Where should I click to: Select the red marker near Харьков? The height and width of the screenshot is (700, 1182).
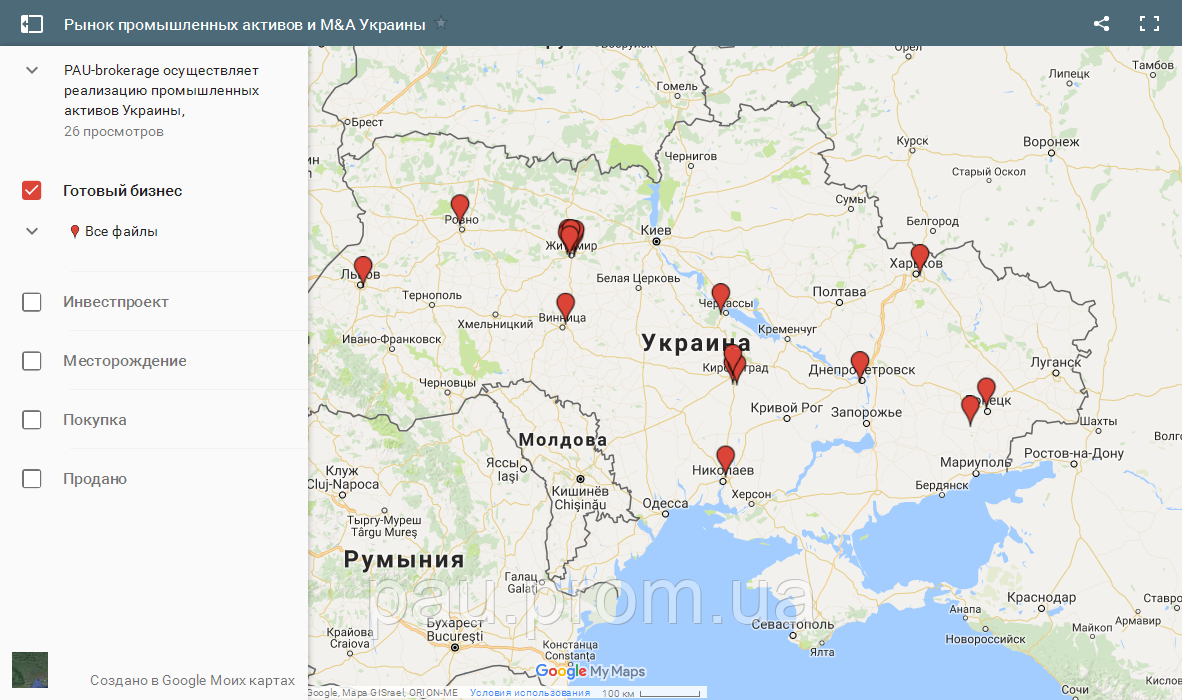coord(919,257)
